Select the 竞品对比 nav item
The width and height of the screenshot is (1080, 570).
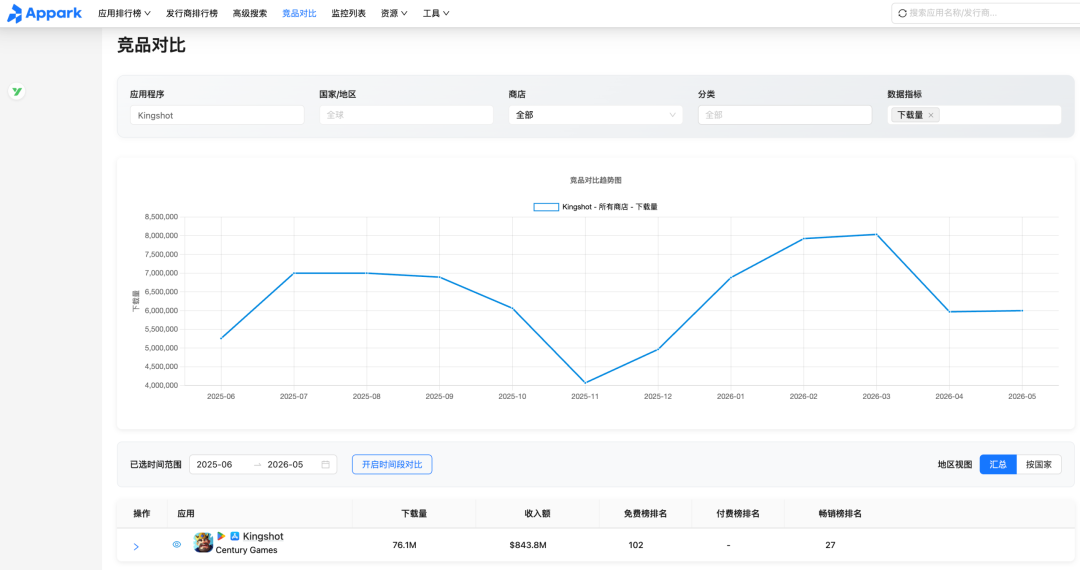tap(299, 13)
